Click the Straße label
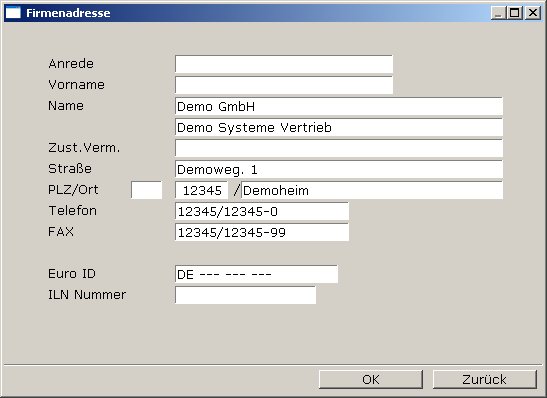Image resolution: width=547 pixels, height=398 pixels. [x=70, y=169]
